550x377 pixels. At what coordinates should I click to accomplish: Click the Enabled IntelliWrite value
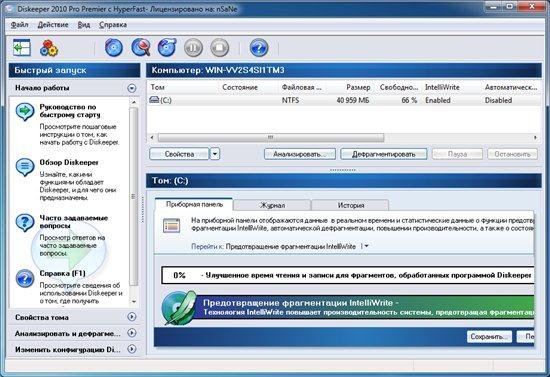tap(438, 100)
